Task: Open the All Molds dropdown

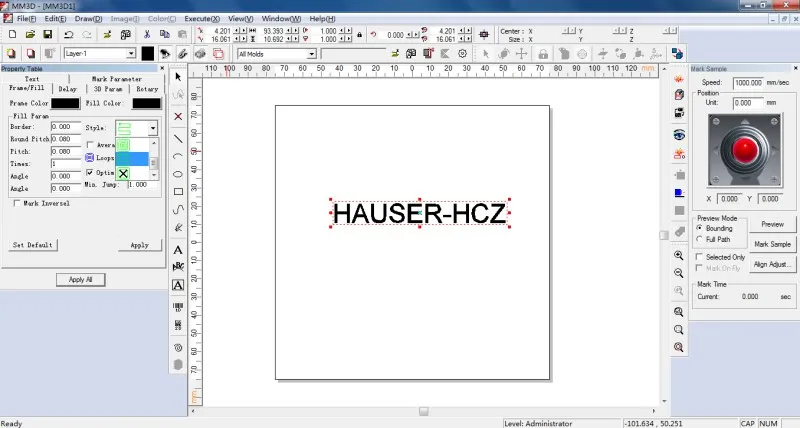Action: click(311, 54)
